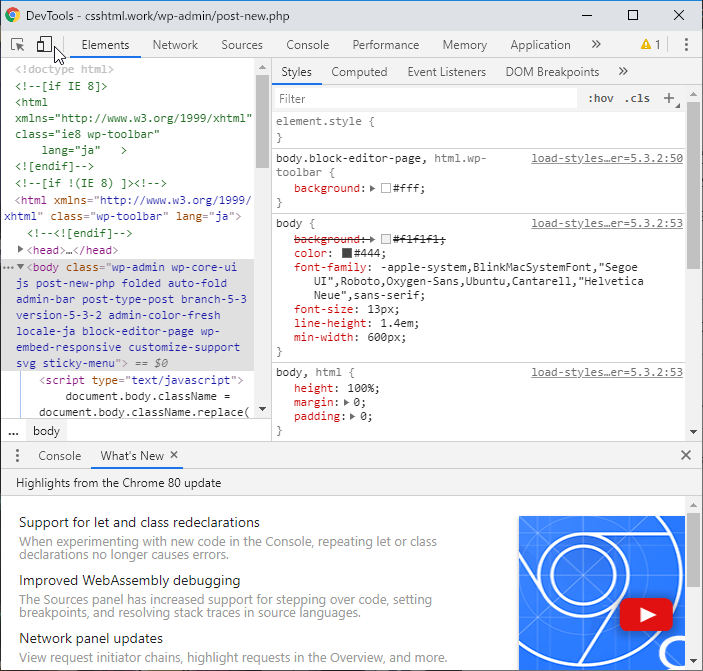Switch to the Elements tab
This screenshot has width=703, height=671.
coord(105,45)
